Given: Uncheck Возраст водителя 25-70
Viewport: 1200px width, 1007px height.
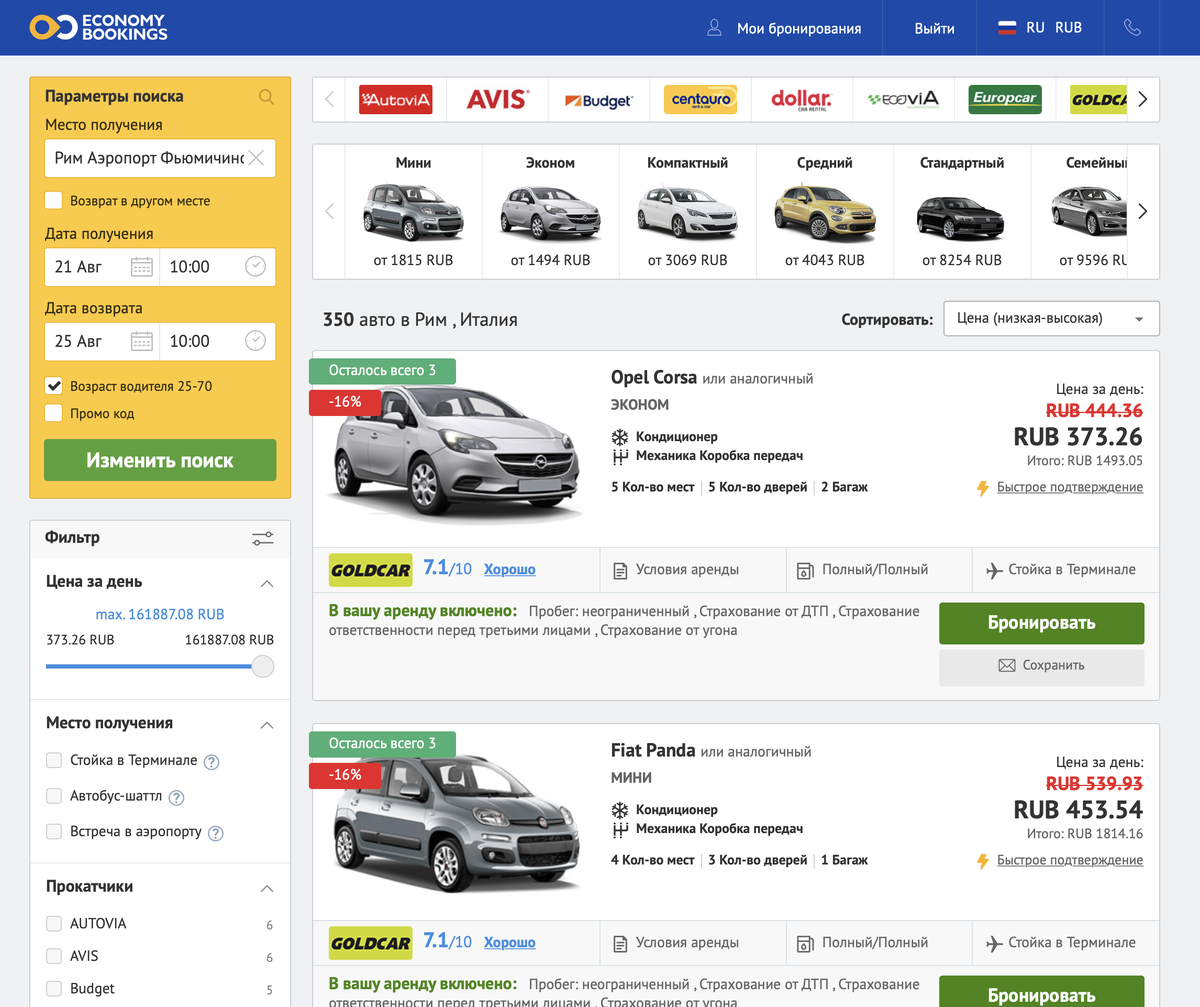Looking at the screenshot, I should pyautogui.click(x=53, y=385).
